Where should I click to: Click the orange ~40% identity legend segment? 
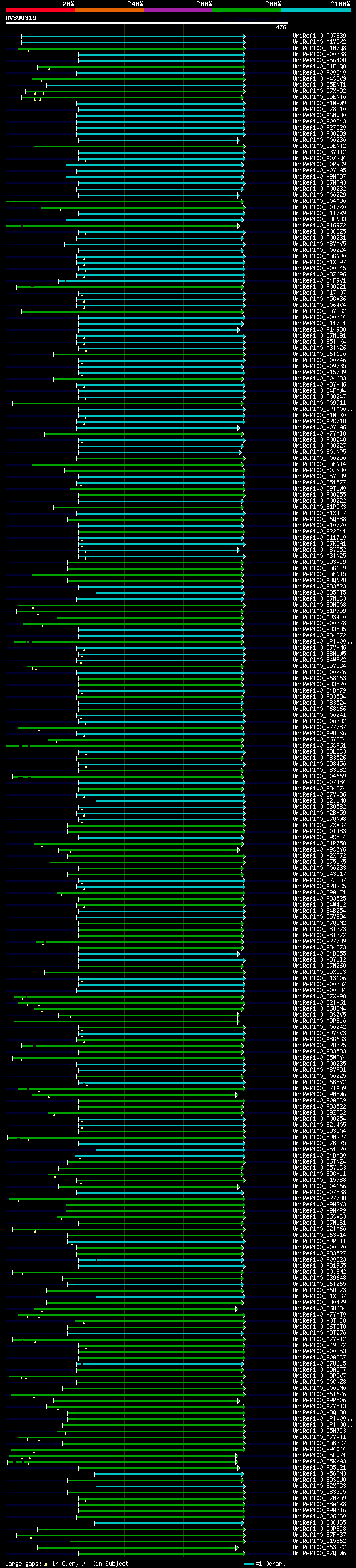[109, 10]
